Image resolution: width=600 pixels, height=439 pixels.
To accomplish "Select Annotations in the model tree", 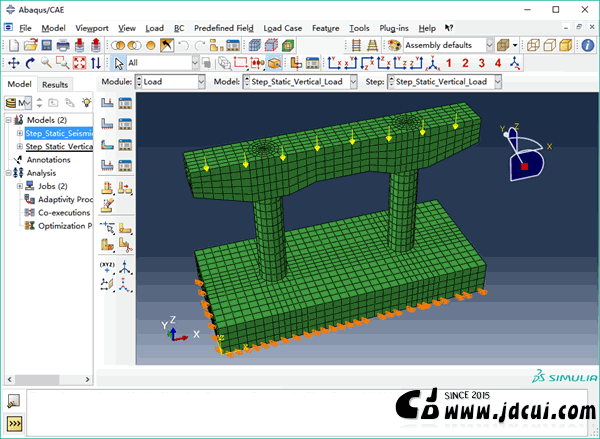I will [x=49, y=160].
